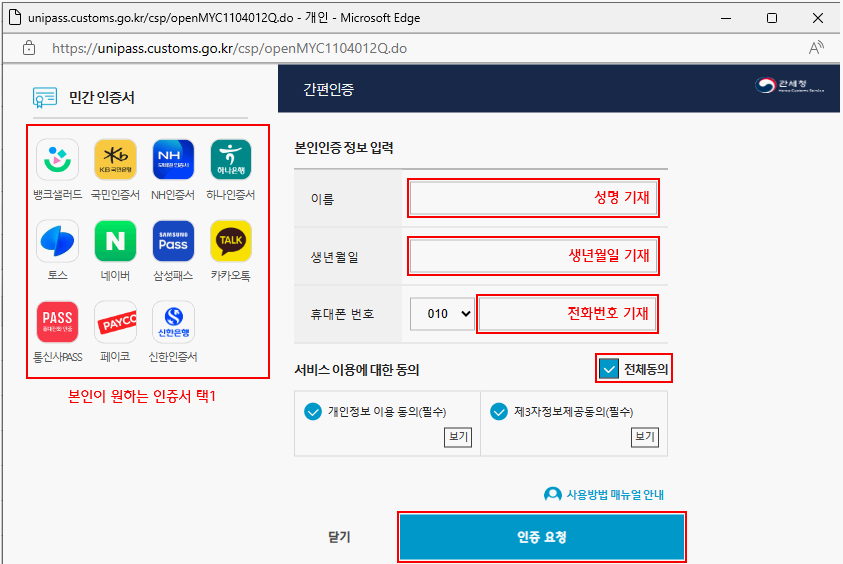Open the read aloud icon in the address bar
Screen dimensions: 843x564
pos(816,48)
